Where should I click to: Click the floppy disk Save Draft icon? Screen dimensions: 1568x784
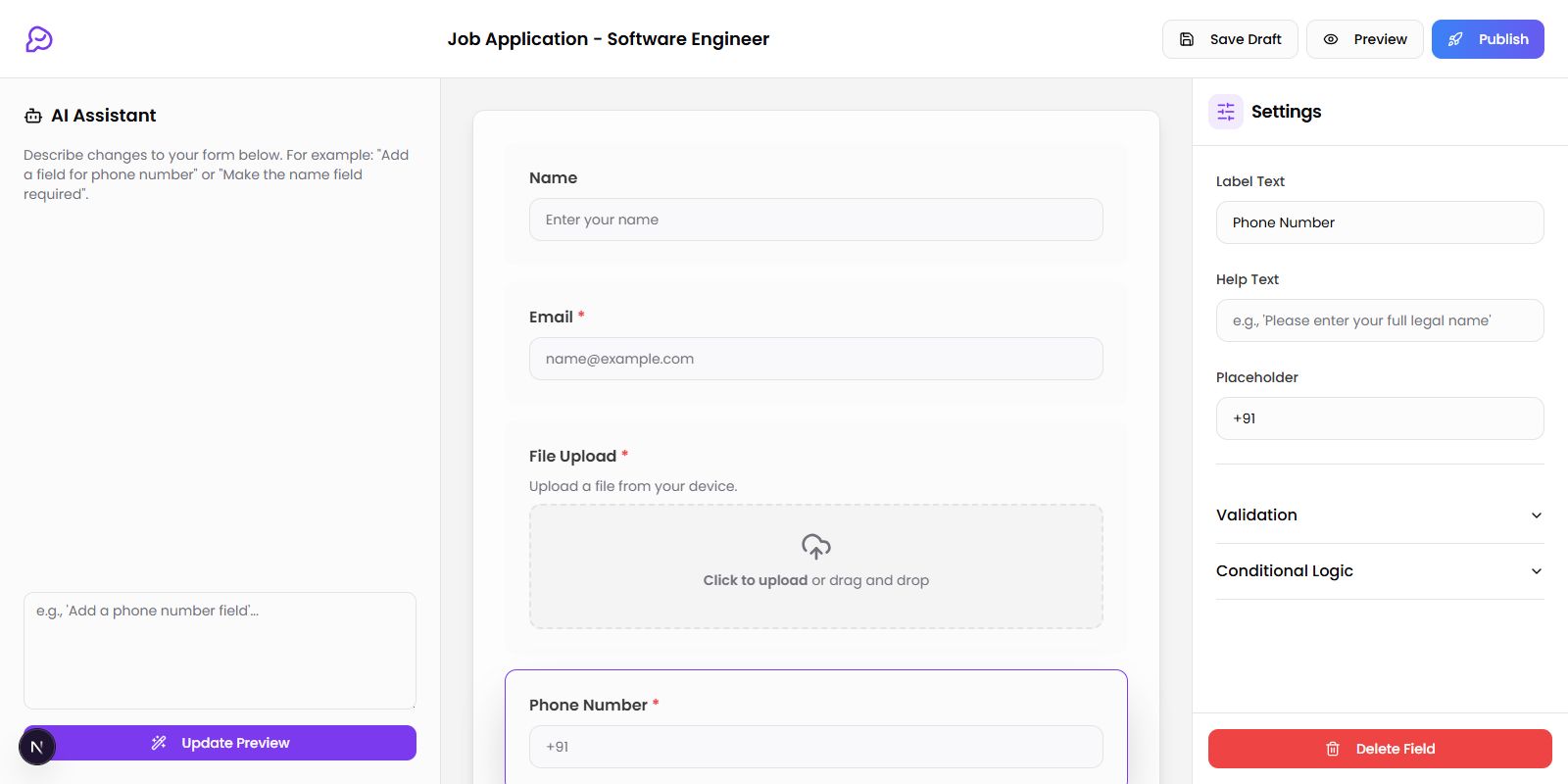point(1187,39)
